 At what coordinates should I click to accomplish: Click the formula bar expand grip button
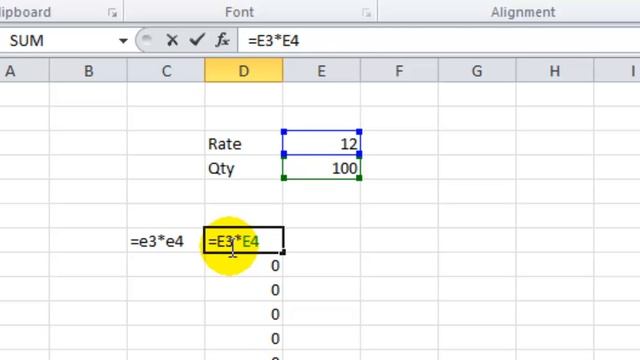(147, 40)
